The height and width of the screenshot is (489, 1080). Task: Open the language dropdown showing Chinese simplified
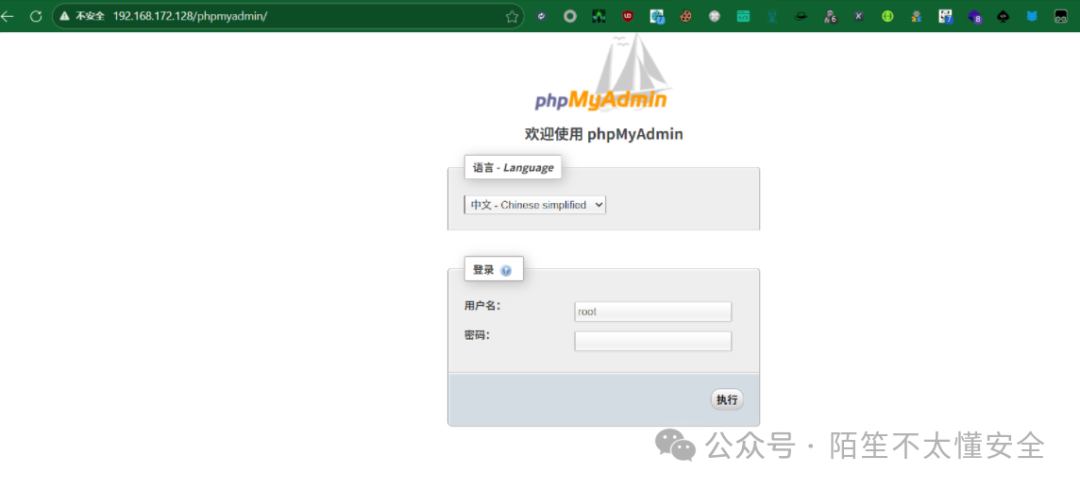(x=535, y=205)
